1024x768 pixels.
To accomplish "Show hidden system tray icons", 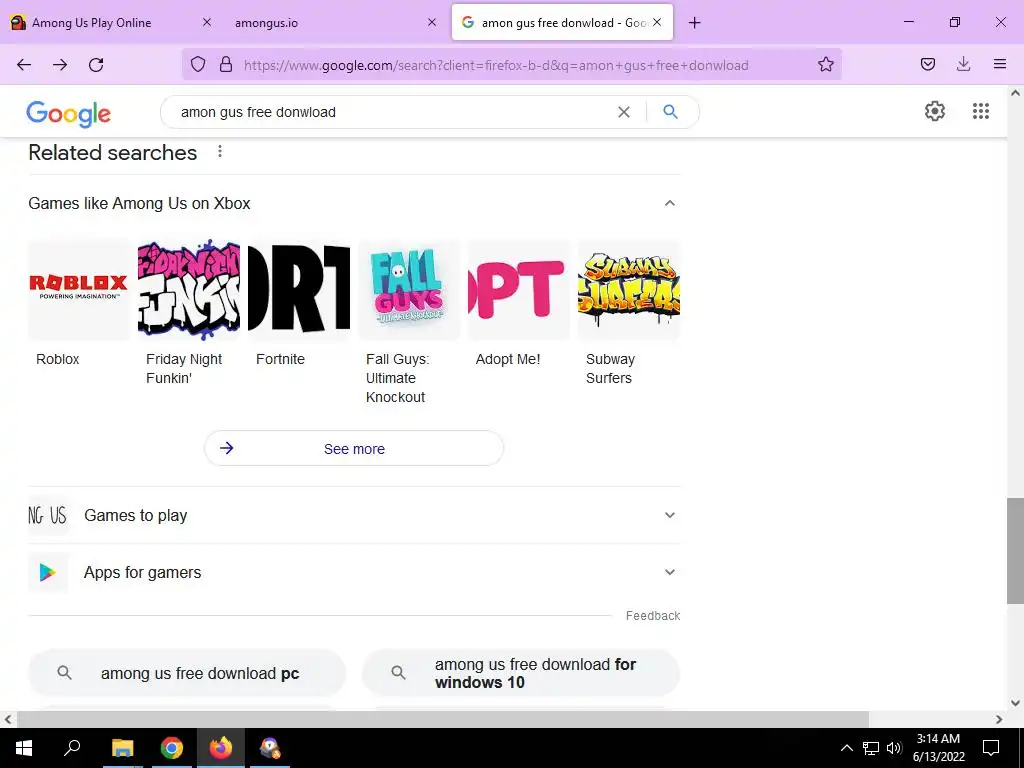I will [x=846, y=748].
